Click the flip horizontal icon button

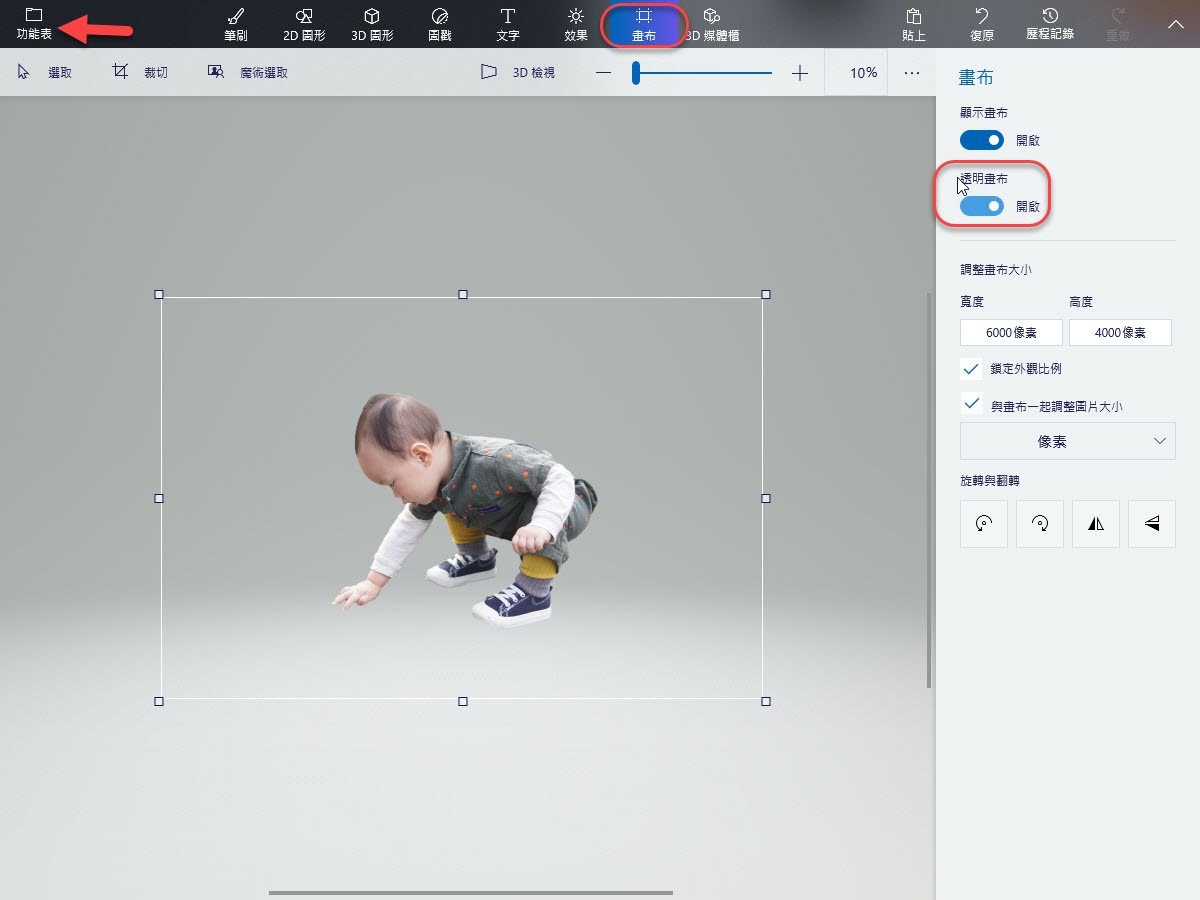pyautogui.click(x=1095, y=523)
